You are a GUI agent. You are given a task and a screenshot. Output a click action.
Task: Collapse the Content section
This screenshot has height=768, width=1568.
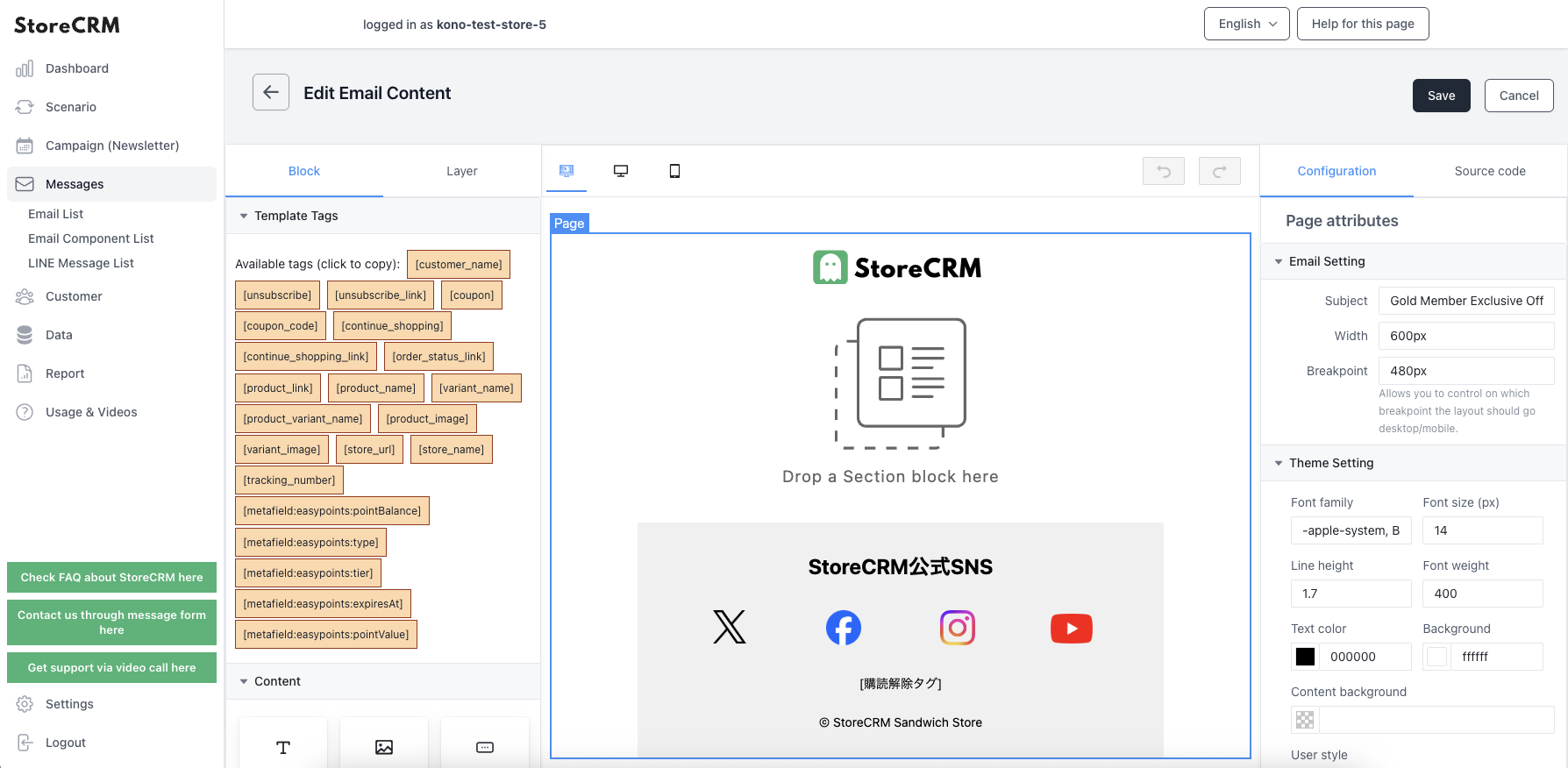click(x=244, y=681)
